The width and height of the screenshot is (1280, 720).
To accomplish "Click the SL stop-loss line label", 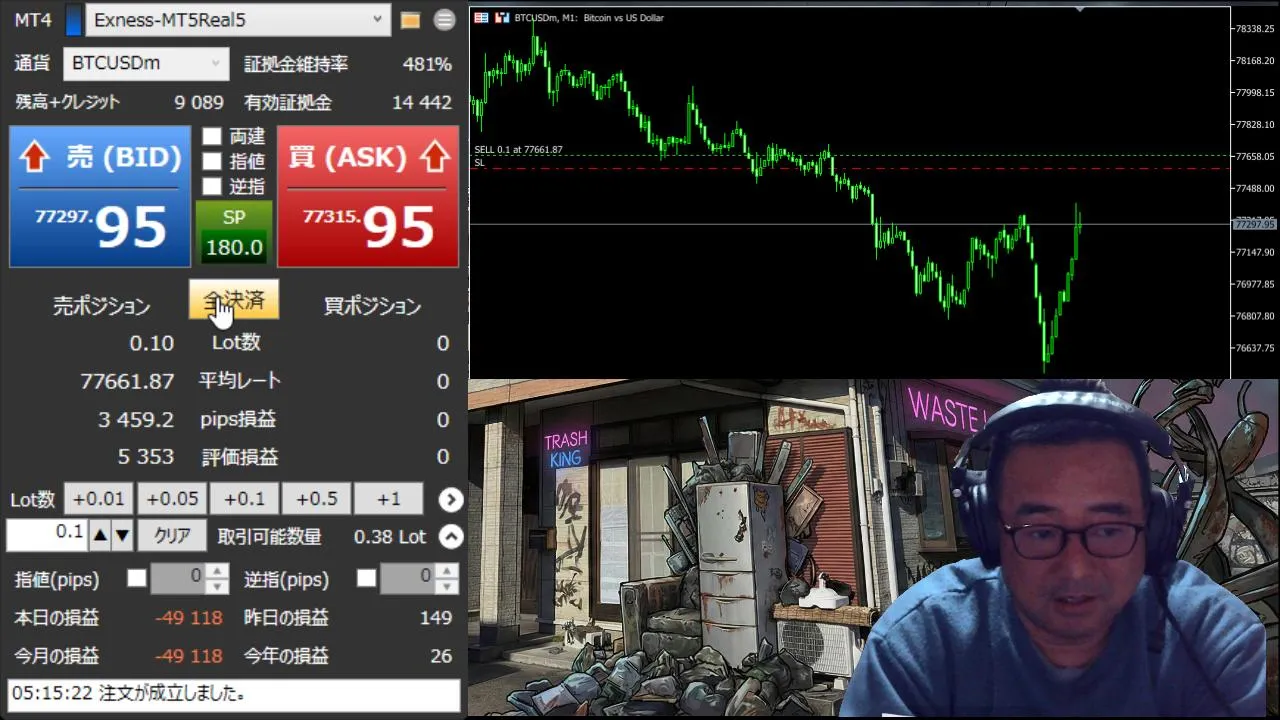I will pos(479,162).
